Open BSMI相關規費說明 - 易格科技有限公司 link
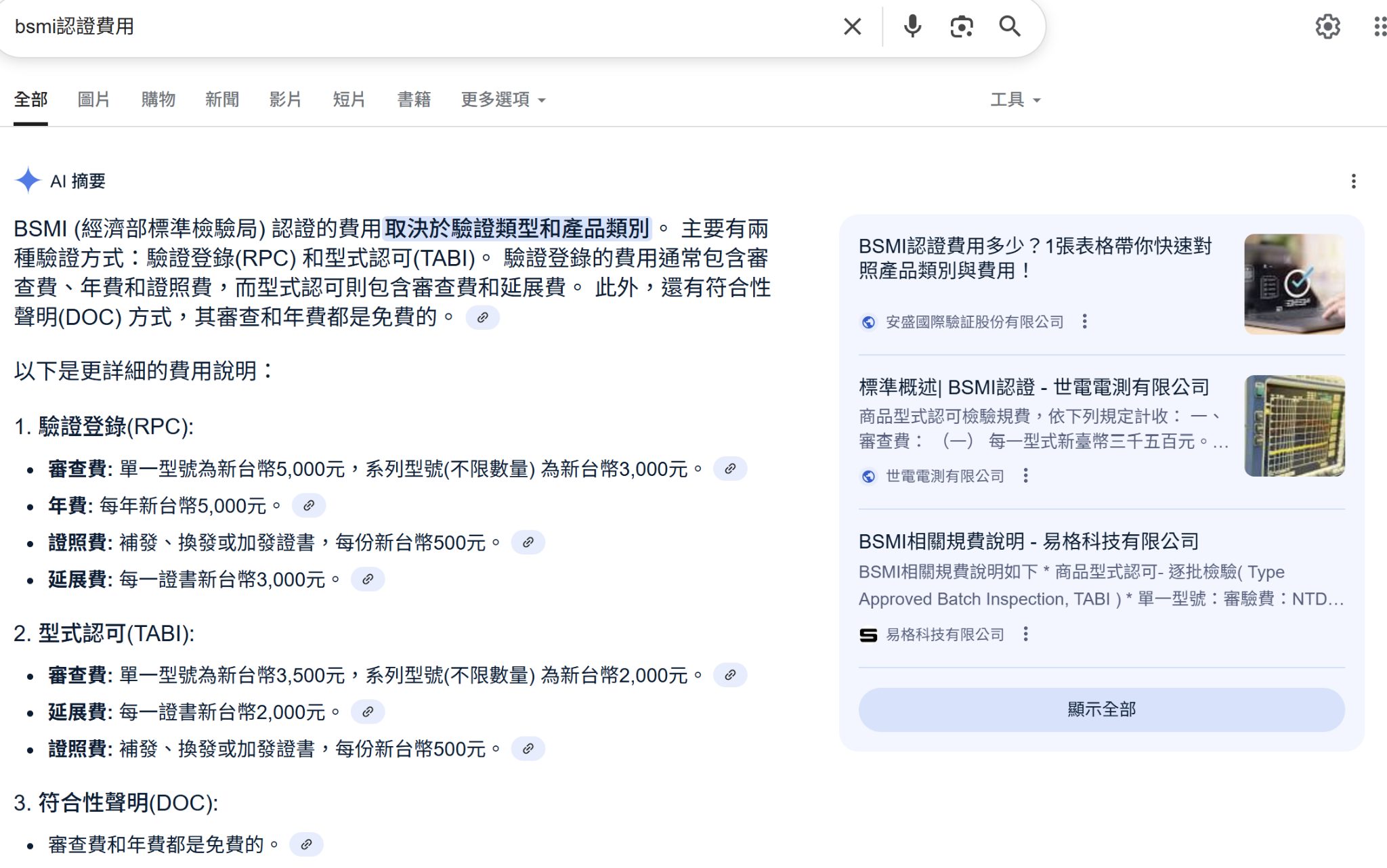 1028,542
